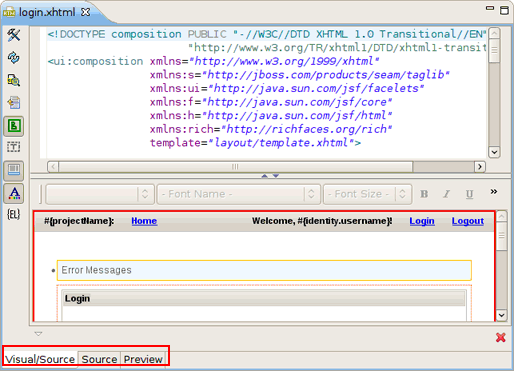Open the block style combo box

(100, 194)
